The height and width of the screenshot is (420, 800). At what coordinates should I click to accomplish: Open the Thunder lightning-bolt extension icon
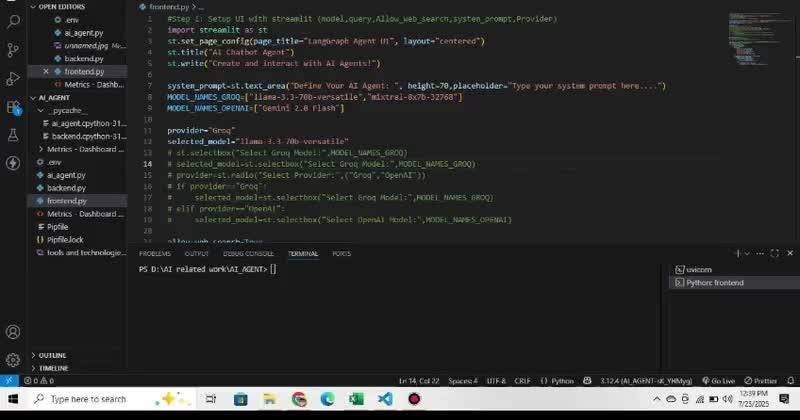point(13,163)
